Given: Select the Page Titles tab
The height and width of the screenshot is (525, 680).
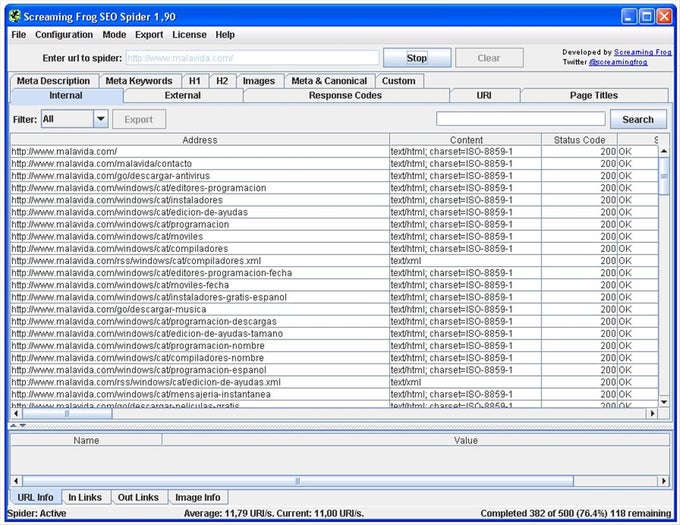Looking at the screenshot, I should coord(594,95).
